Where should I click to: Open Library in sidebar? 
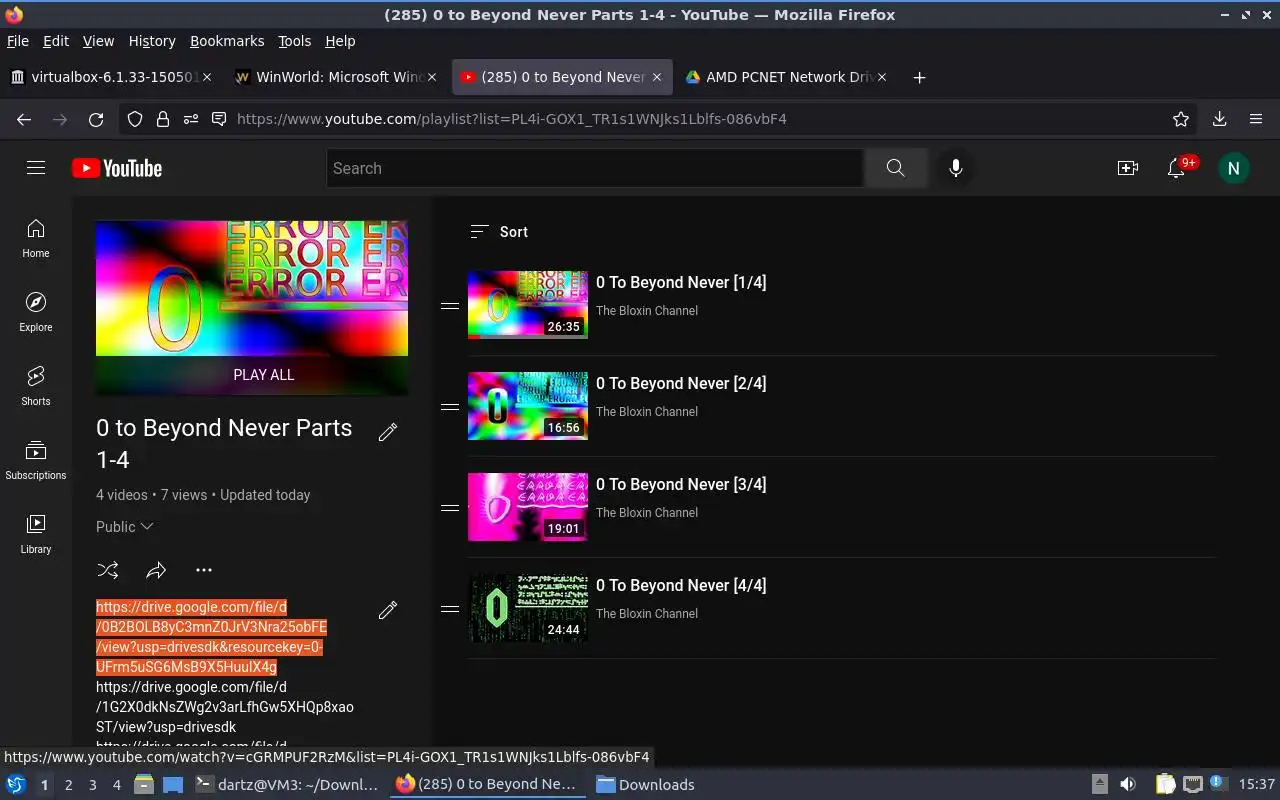click(x=36, y=534)
